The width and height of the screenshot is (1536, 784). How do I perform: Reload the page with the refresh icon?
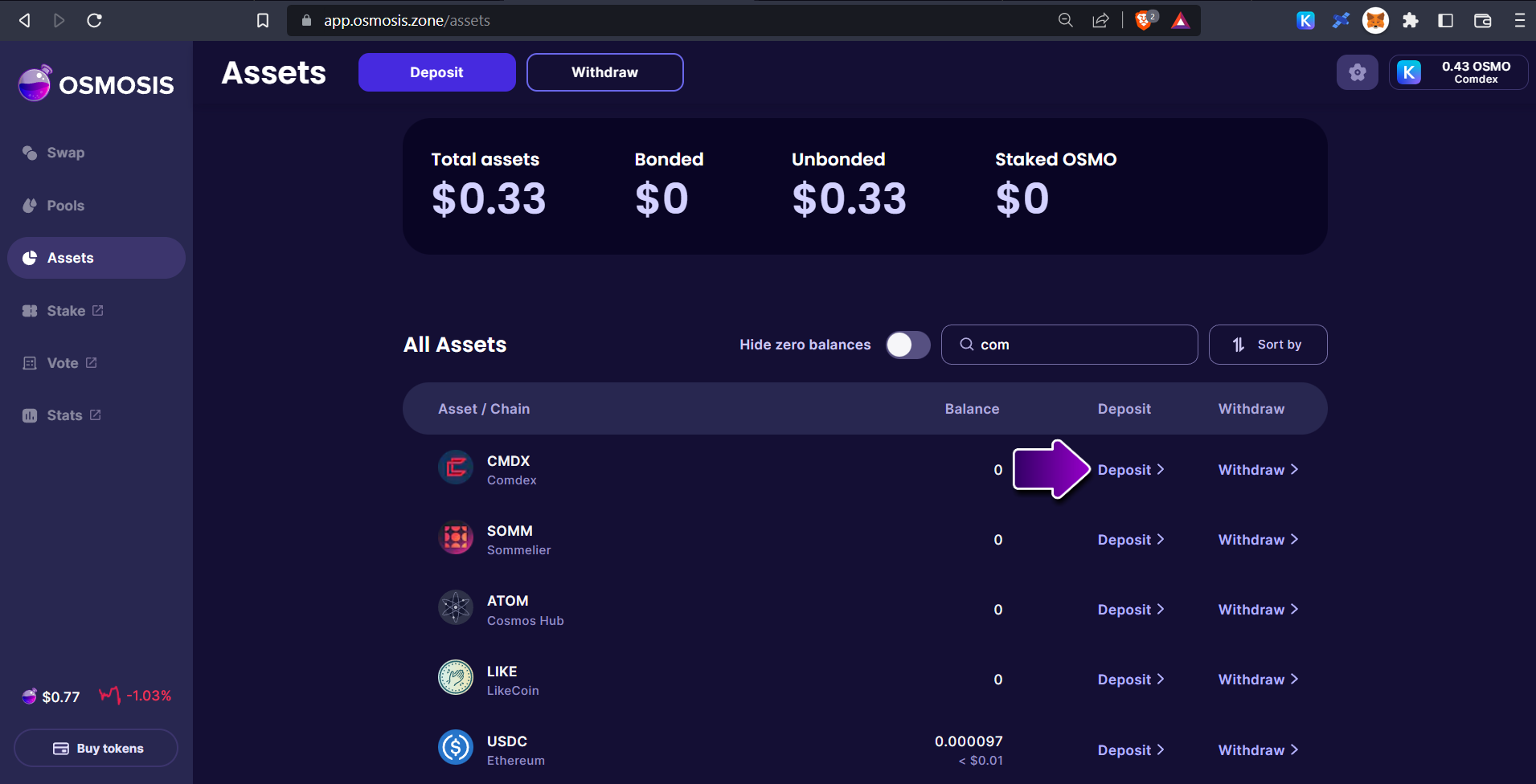point(94,20)
